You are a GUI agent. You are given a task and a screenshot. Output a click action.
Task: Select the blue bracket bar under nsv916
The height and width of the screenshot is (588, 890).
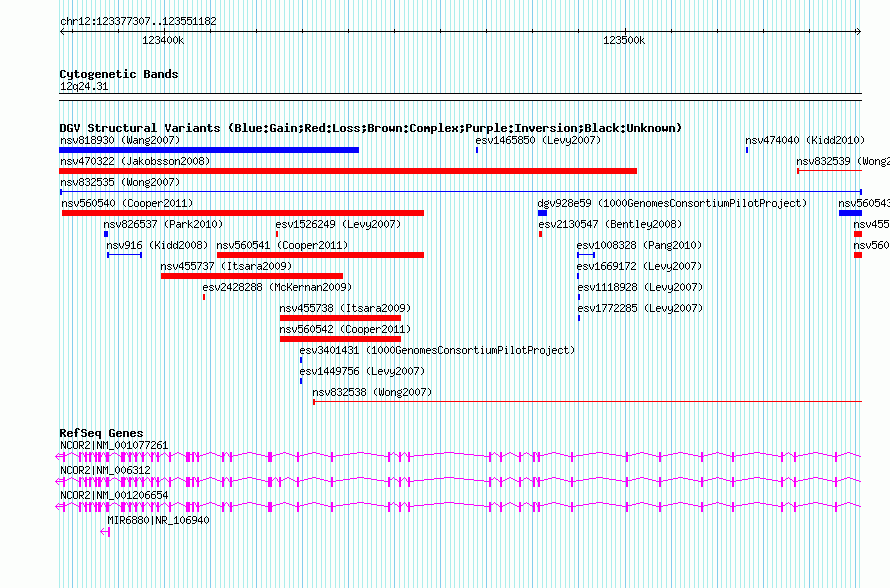coord(124,255)
